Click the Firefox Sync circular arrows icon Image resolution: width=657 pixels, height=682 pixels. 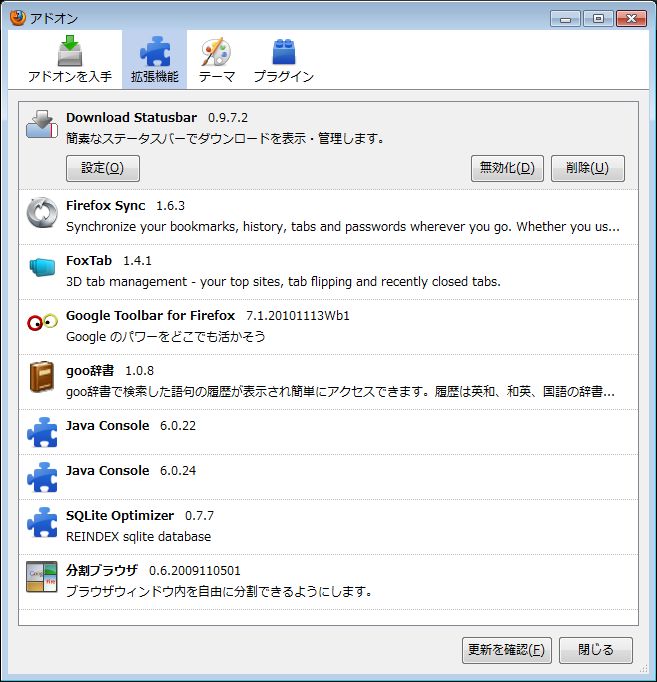42,213
